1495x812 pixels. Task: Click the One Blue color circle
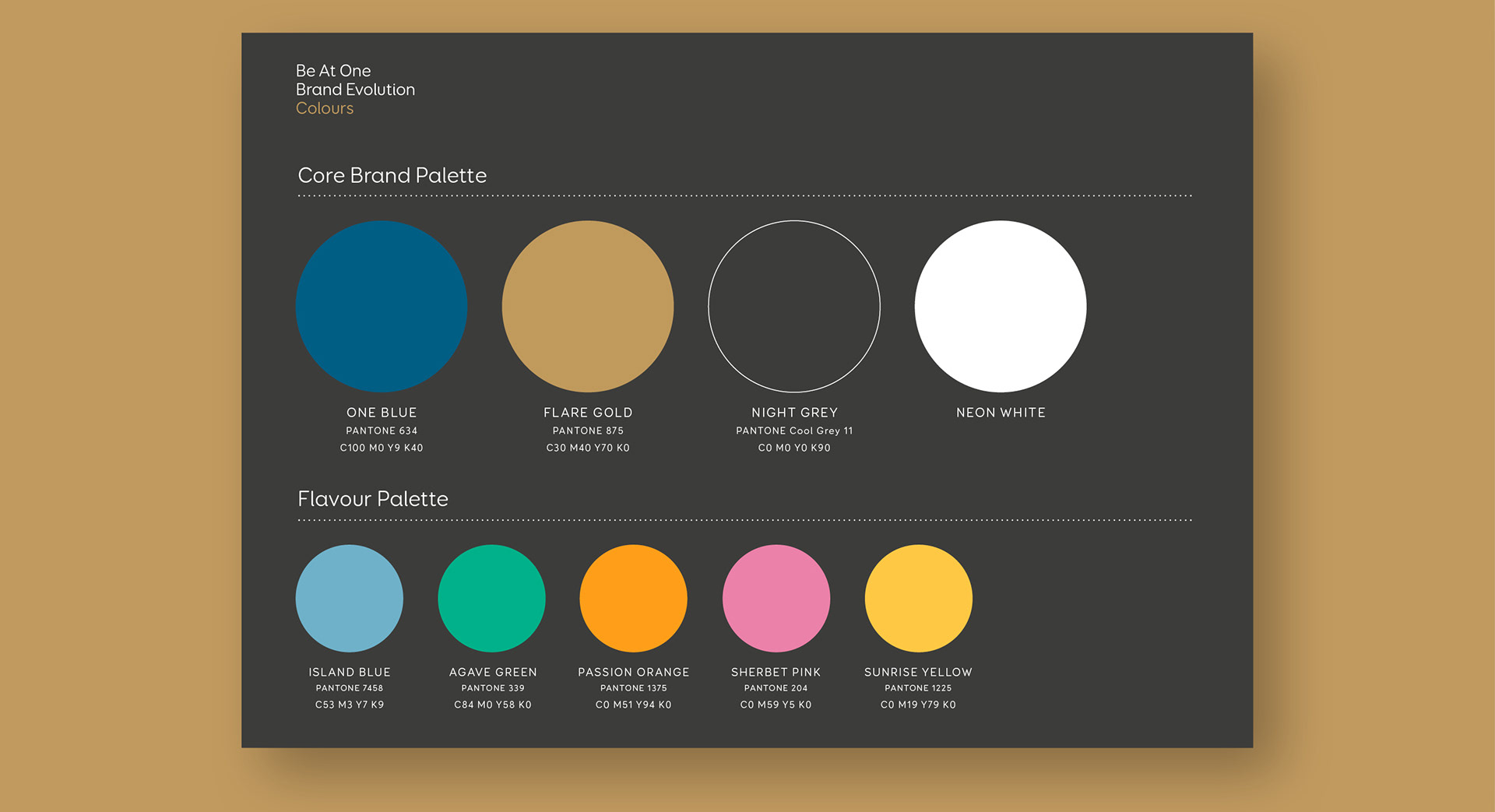coord(382,306)
